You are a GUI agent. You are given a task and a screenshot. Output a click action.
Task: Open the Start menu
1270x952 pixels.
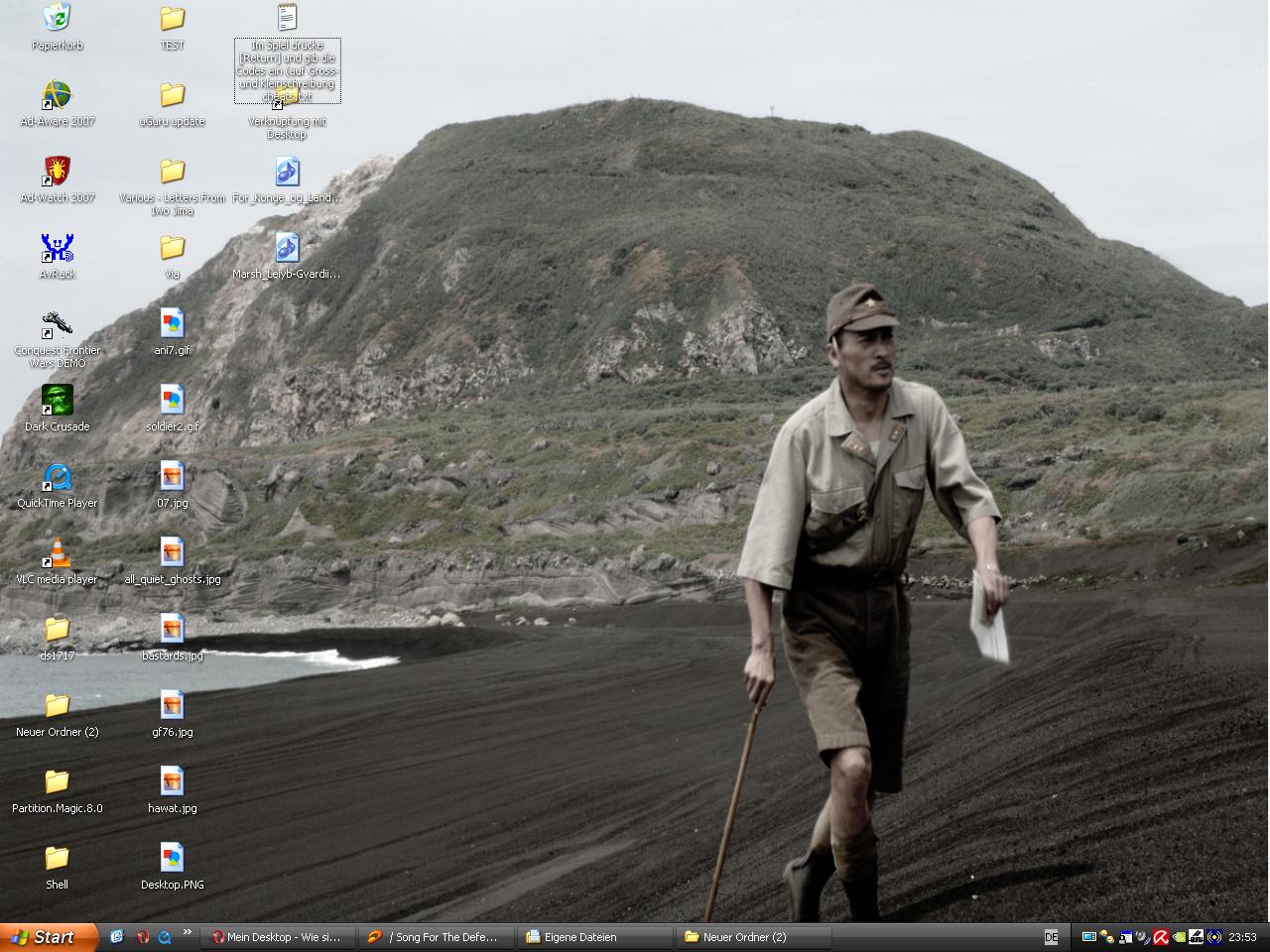click(x=48, y=937)
